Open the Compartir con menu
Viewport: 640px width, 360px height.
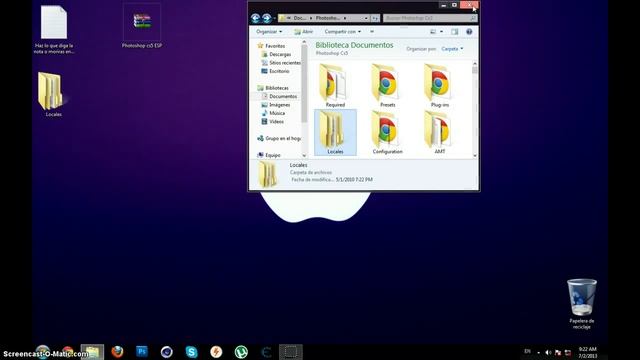click(343, 31)
